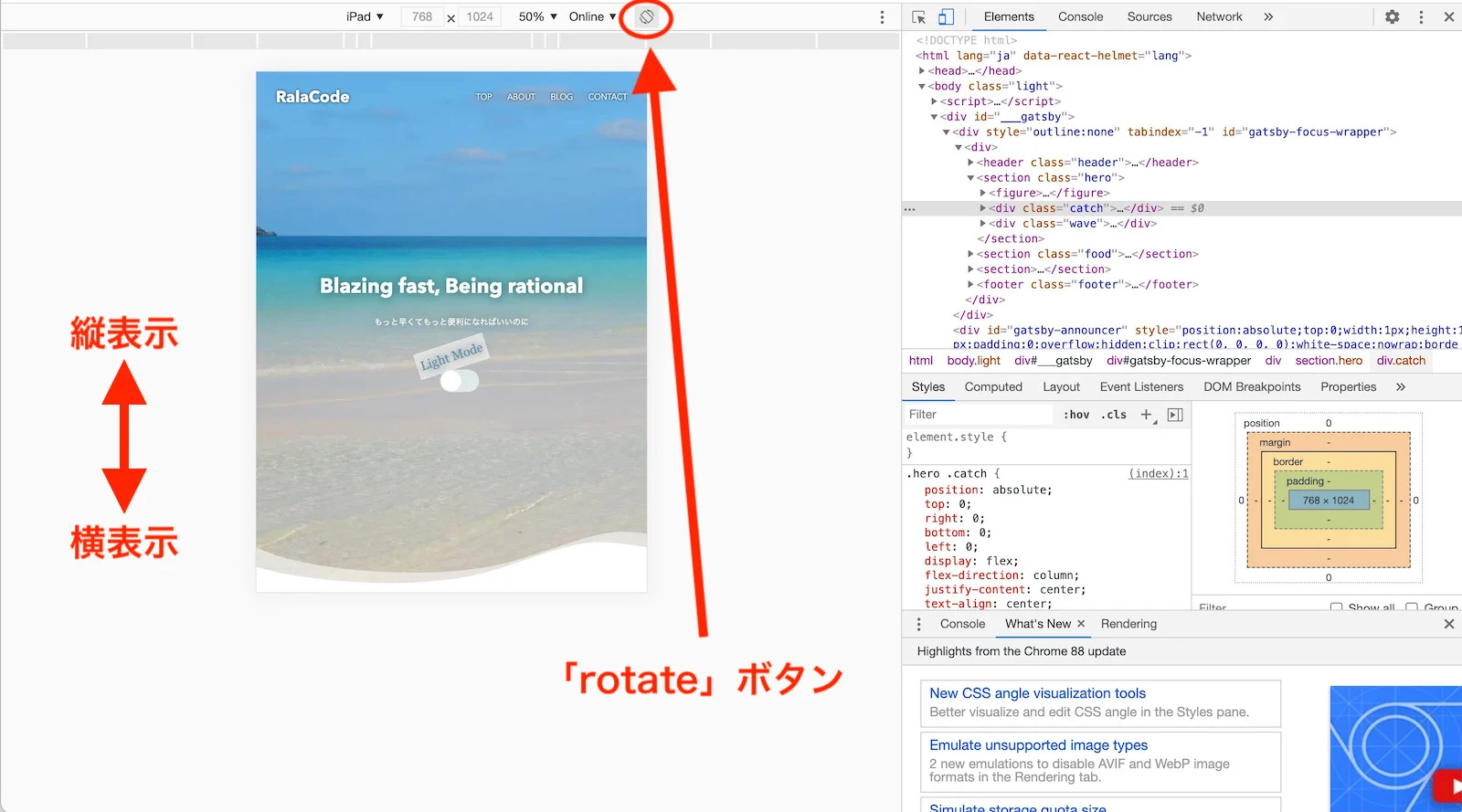Open DevTools settings gear

pyautogui.click(x=1393, y=17)
